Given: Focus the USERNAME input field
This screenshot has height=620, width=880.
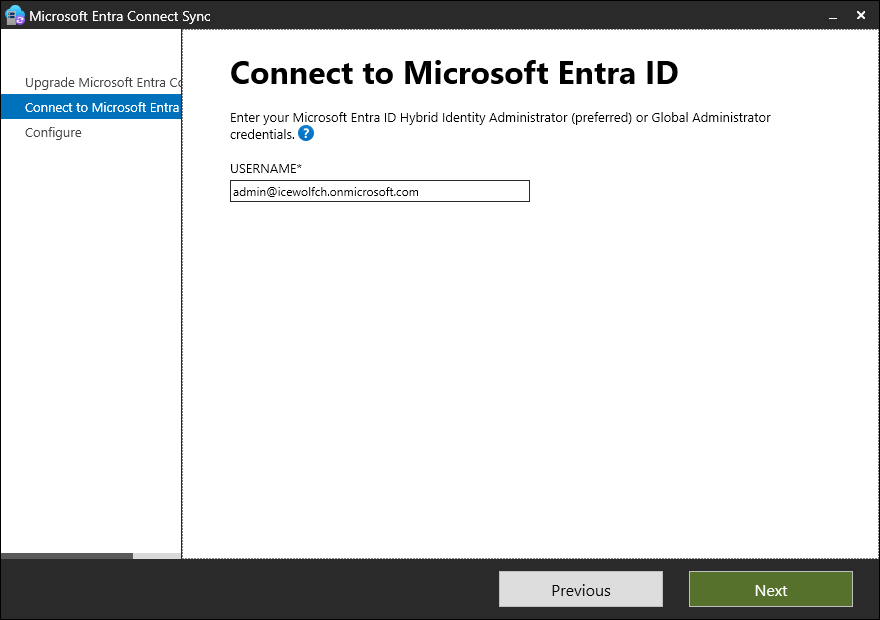Looking at the screenshot, I should click(379, 191).
